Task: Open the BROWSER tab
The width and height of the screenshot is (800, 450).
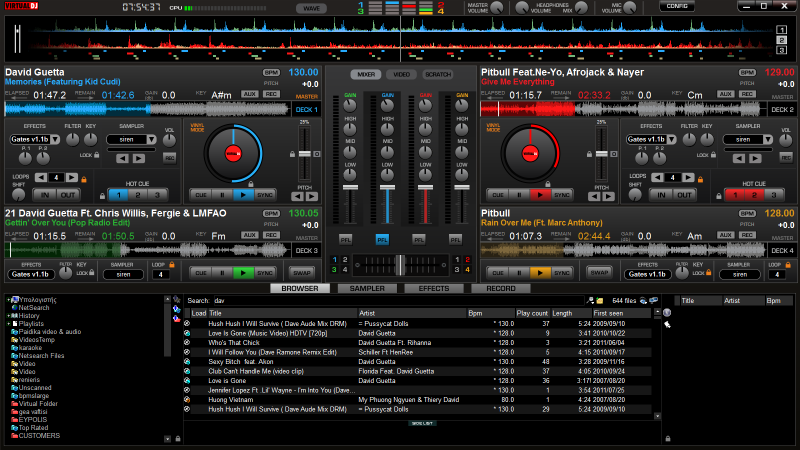Action: coord(300,288)
